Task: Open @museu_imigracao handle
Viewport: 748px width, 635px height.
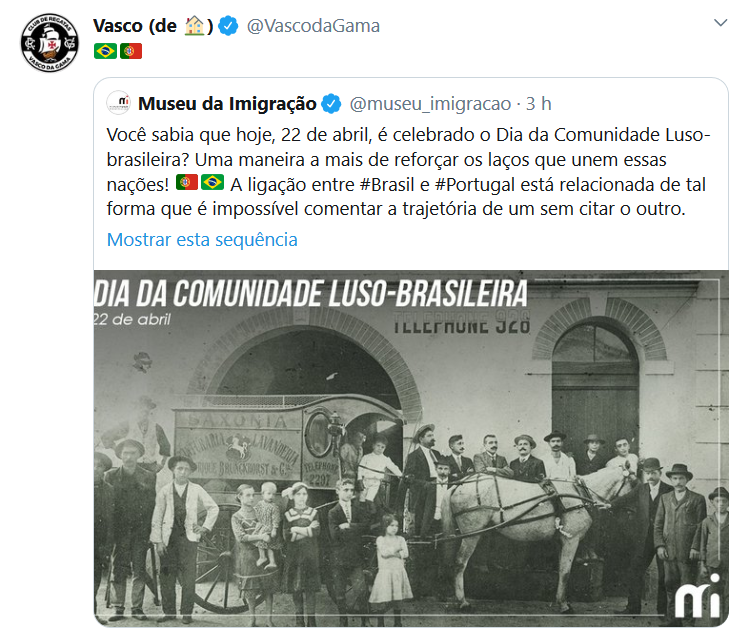Action: [430, 104]
